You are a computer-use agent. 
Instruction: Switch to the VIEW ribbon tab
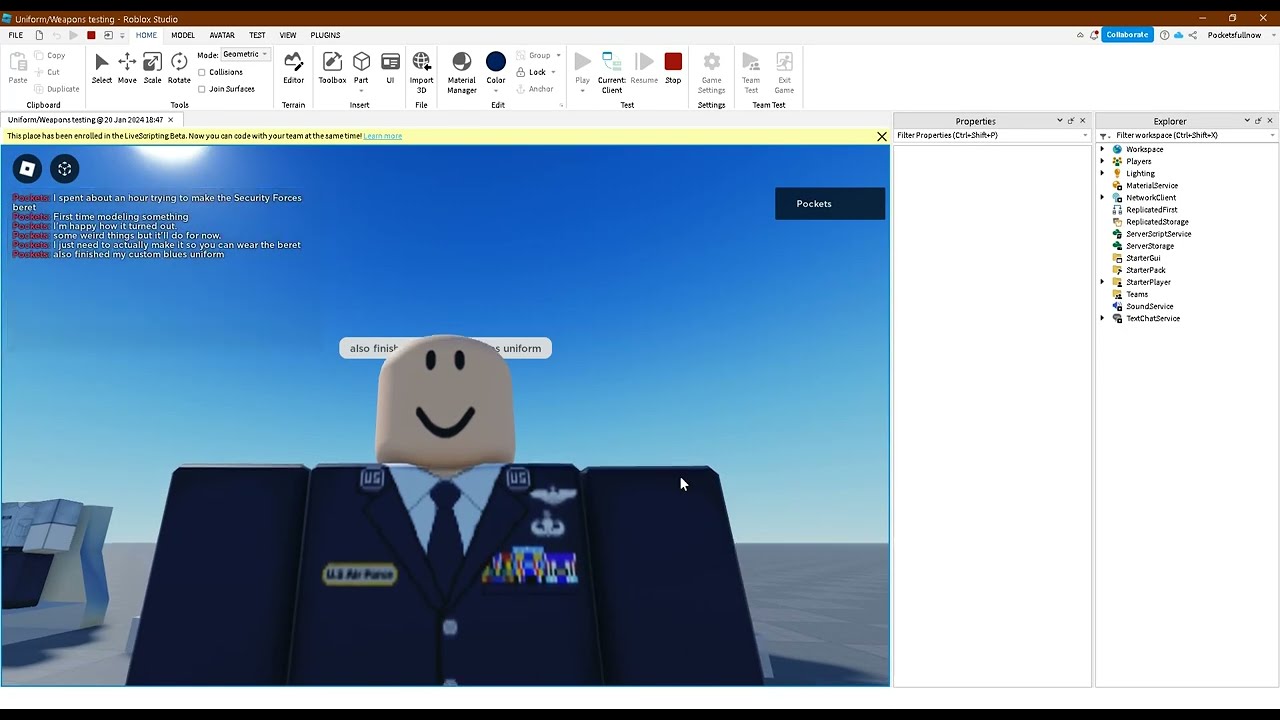pyautogui.click(x=288, y=35)
